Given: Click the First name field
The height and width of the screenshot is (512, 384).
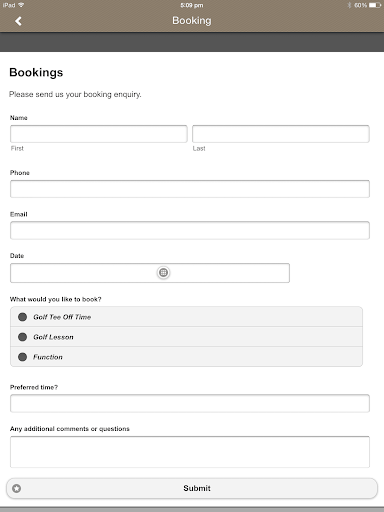Looking at the screenshot, I should click(x=99, y=134).
